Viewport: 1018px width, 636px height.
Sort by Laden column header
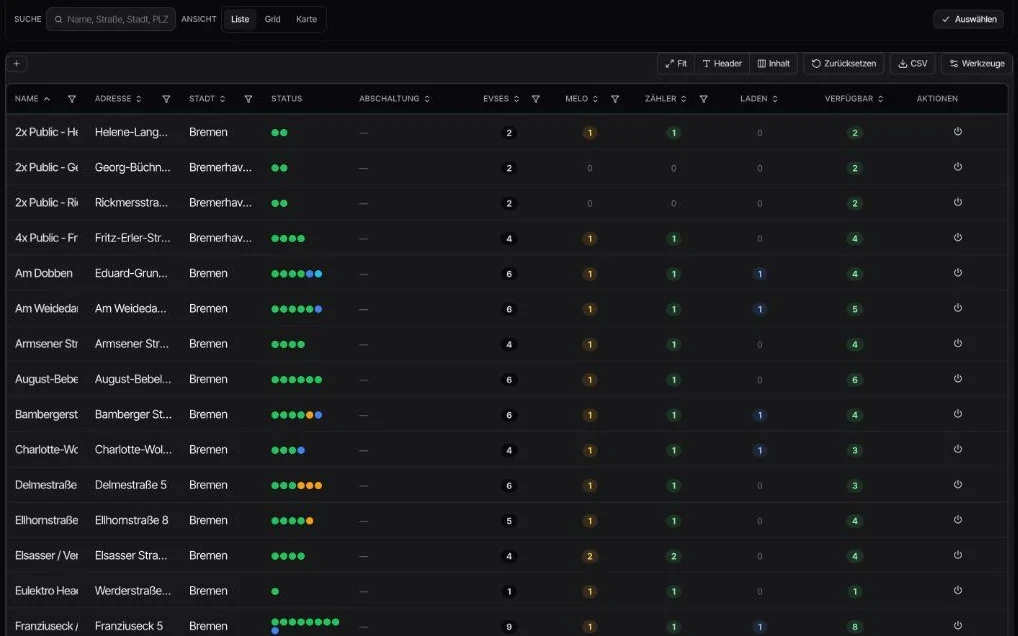click(x=759, y=99)
